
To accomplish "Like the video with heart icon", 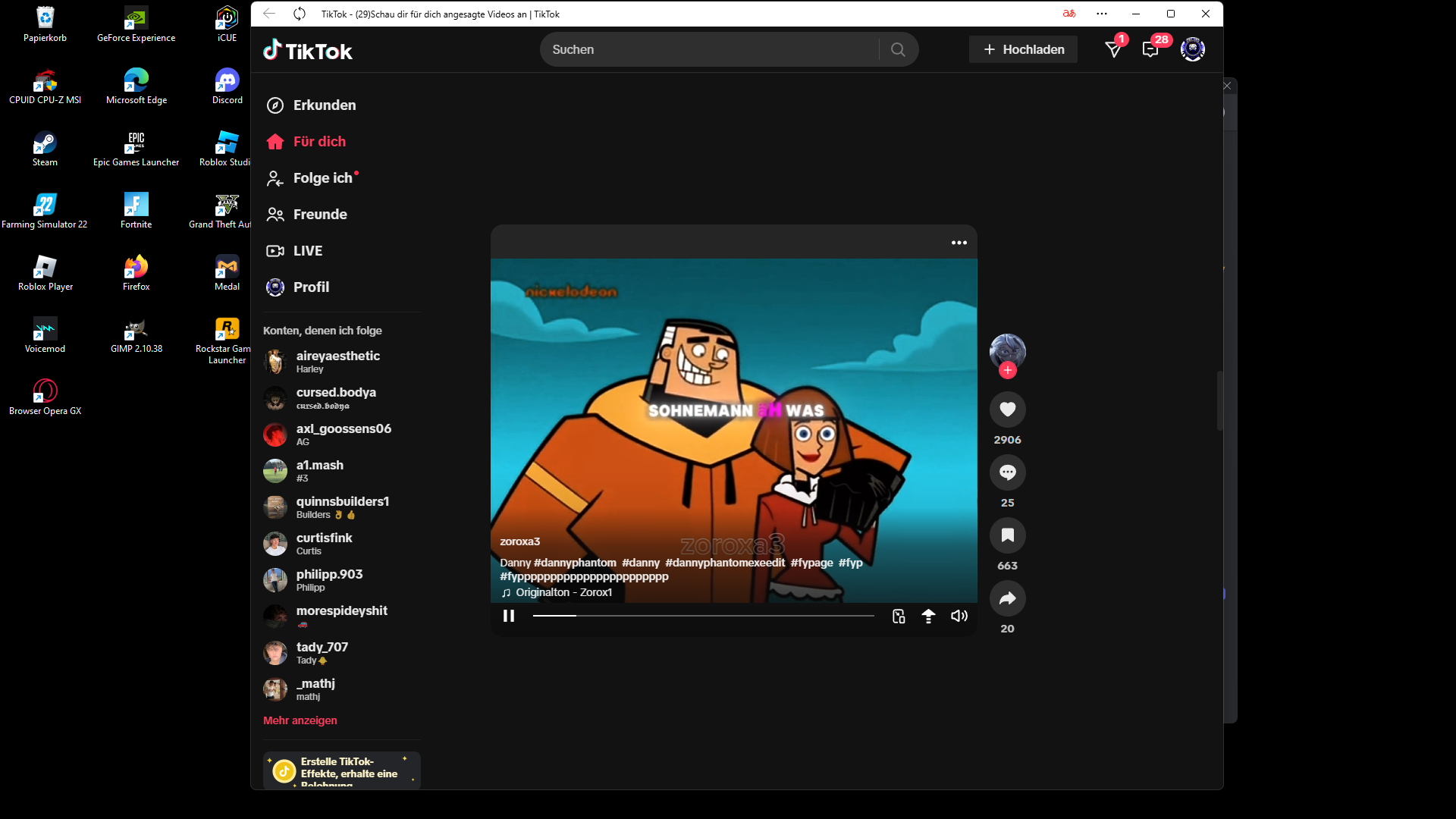I will coord(1008,409).
